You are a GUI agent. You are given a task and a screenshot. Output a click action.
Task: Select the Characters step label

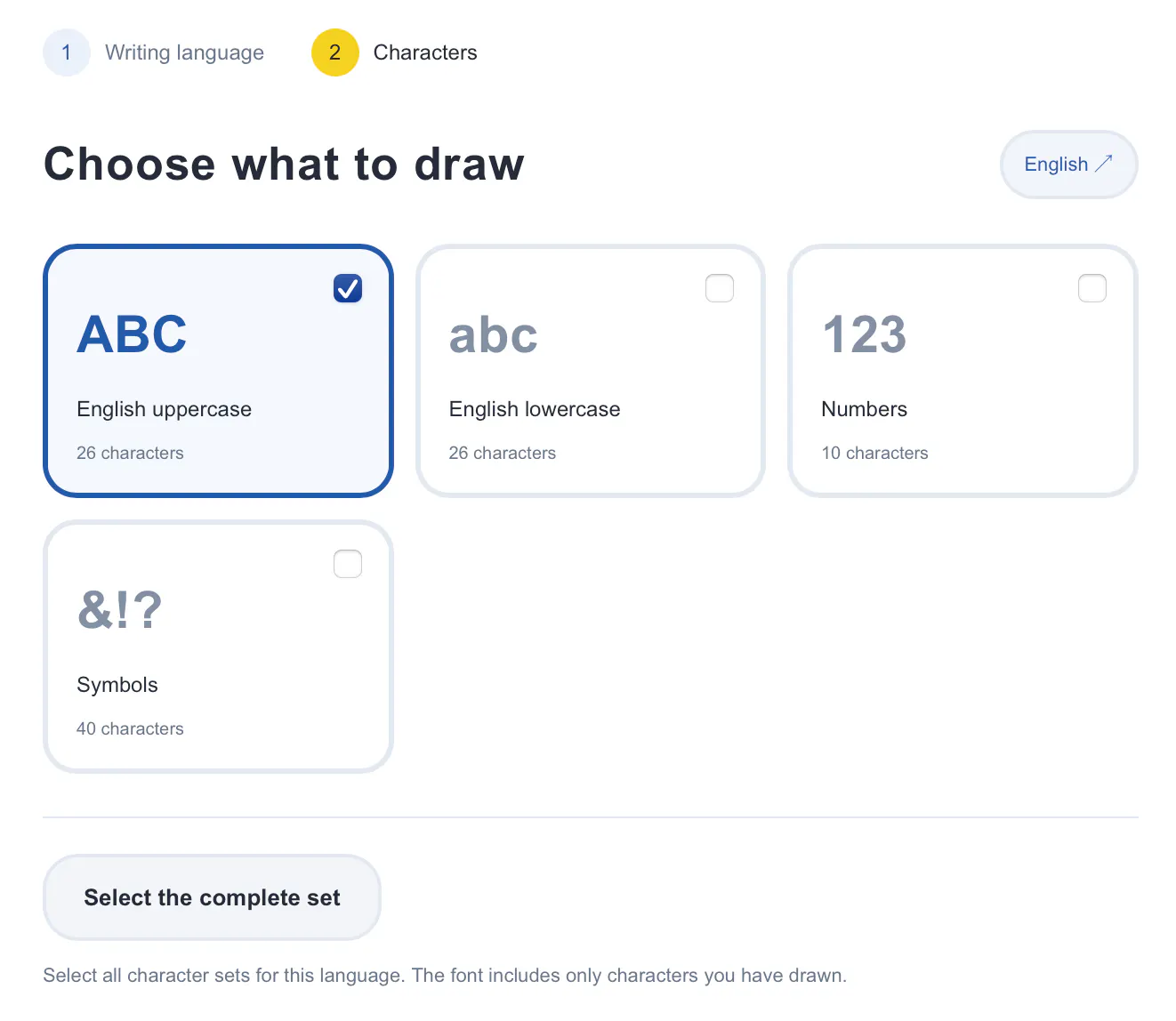point(425,52)
